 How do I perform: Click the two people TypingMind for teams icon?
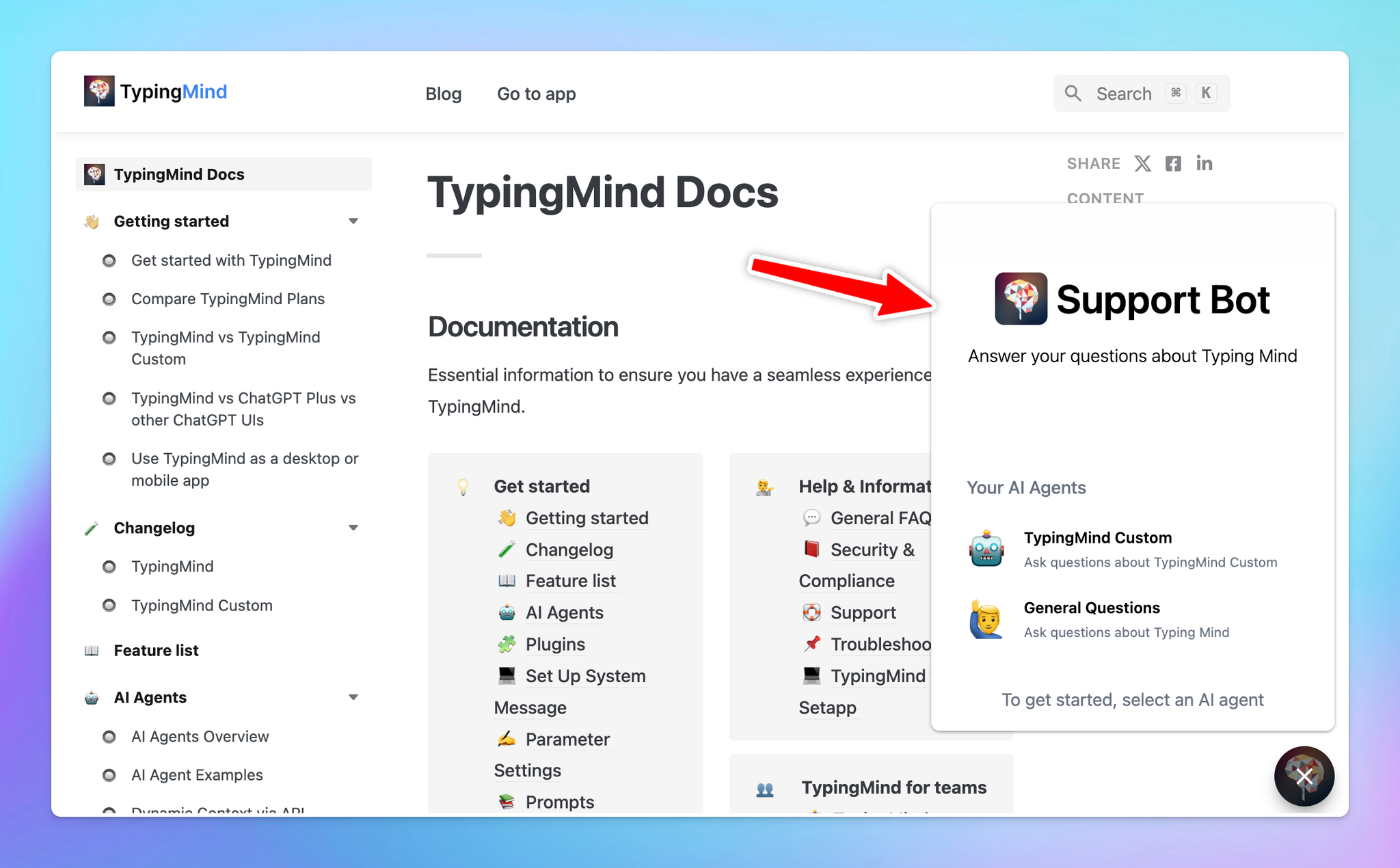pos(765,789)
